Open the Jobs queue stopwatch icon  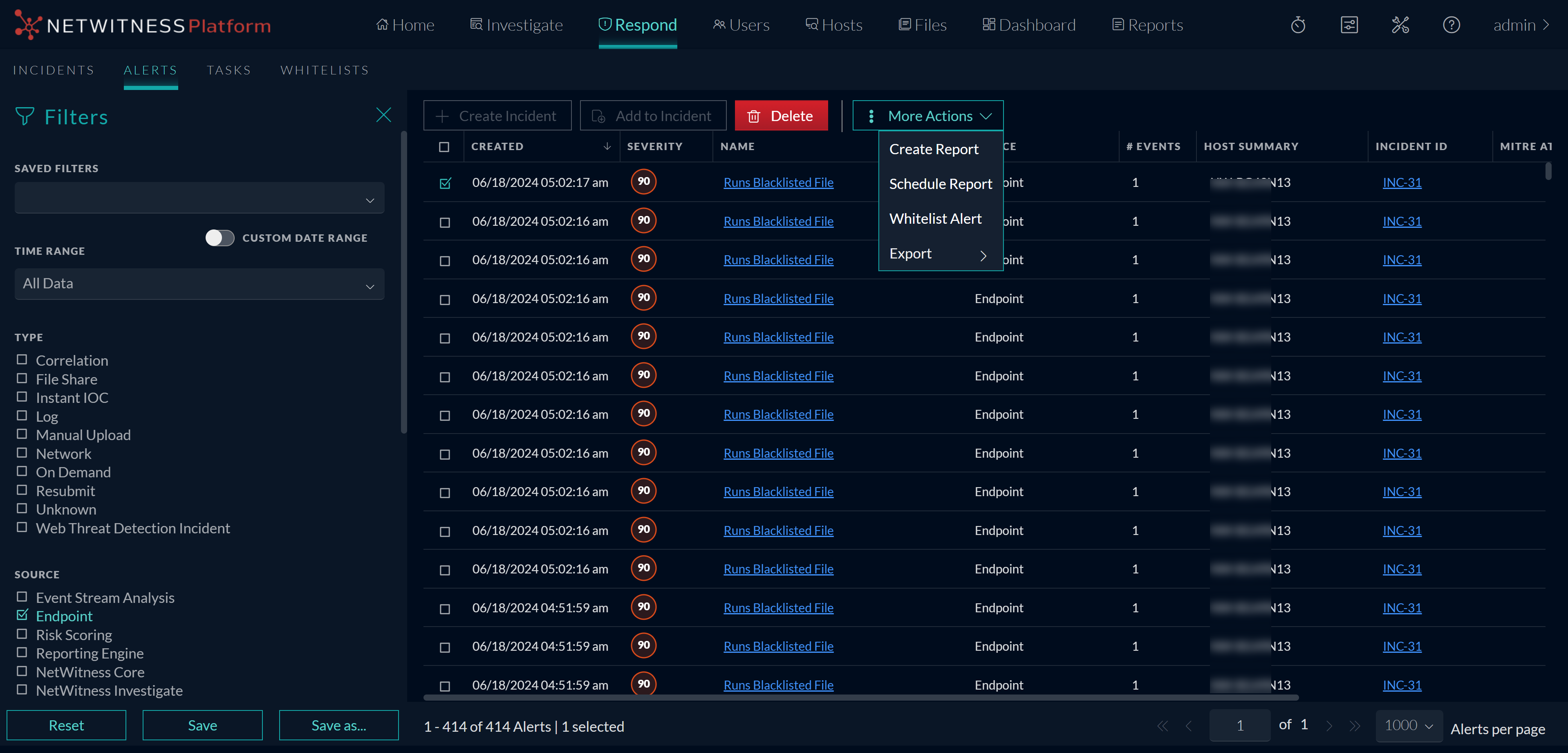(x=1298, y=25)
